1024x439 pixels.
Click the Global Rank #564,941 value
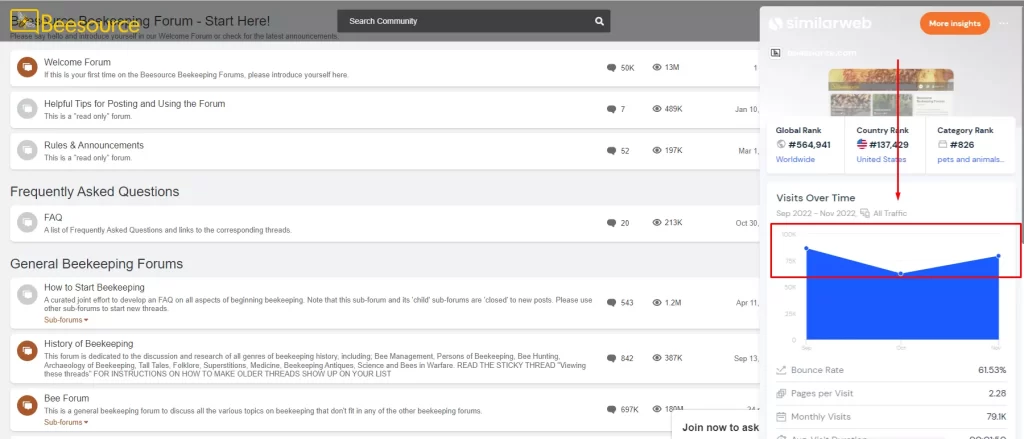(809, 144)
